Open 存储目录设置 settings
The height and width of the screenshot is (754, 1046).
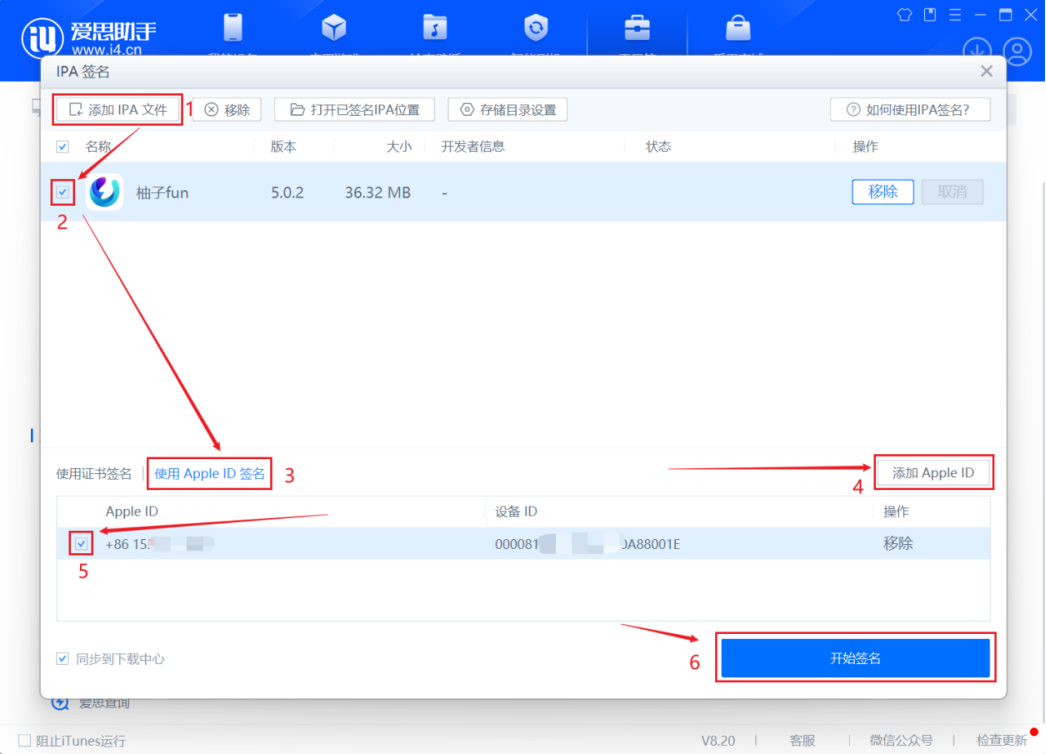tap(508, 109)
